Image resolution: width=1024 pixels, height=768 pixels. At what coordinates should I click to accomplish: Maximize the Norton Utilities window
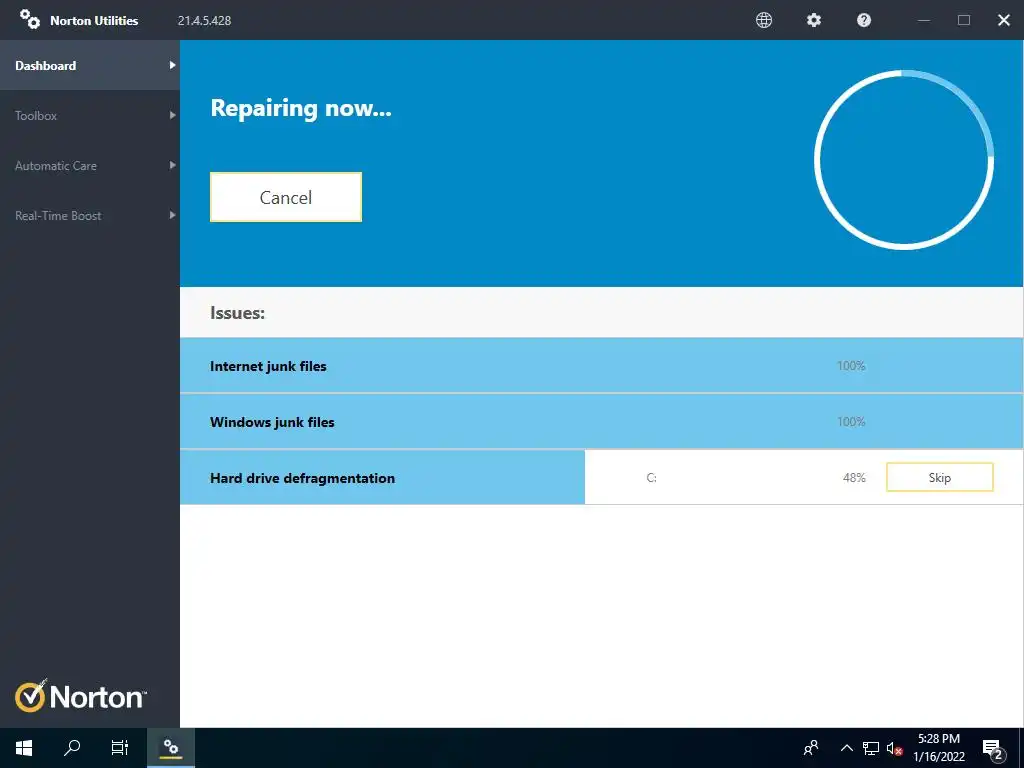[964, 20]
